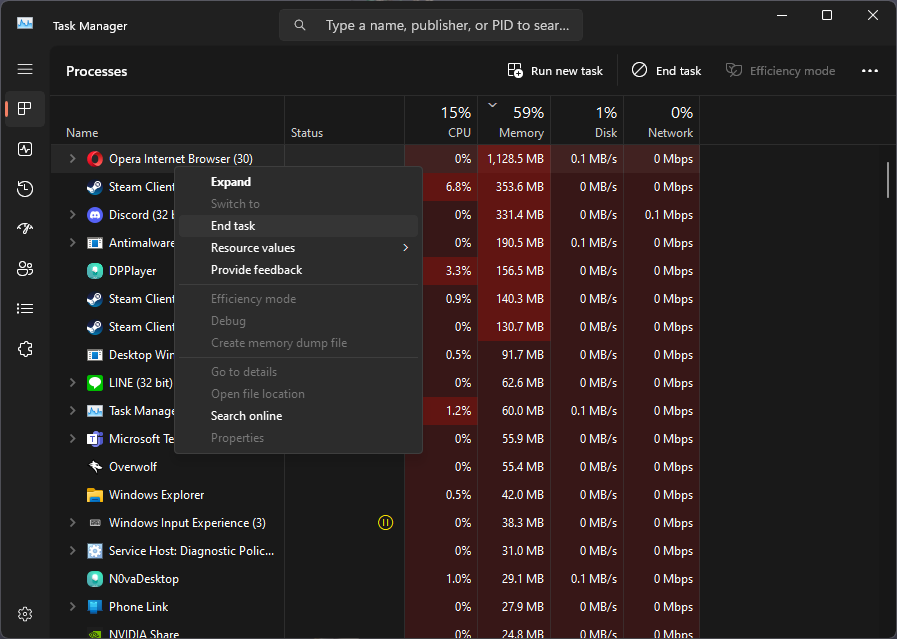Viewport: 897px width, 639px height.
Task: Sort processes by the Memory column
Action: (514, 121)
